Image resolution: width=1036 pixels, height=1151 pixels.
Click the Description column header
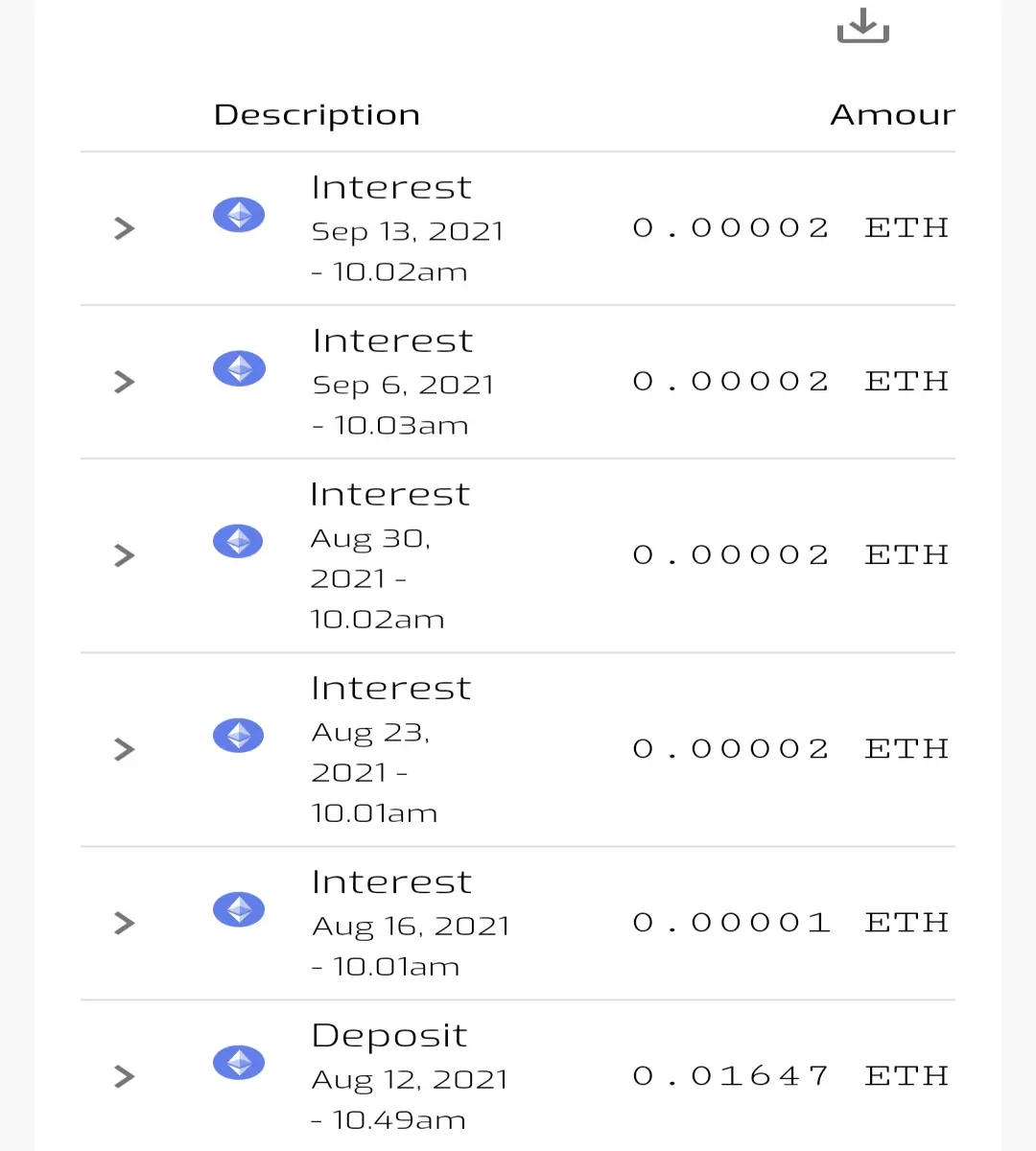pyautogui.click(x=317, y=115)
